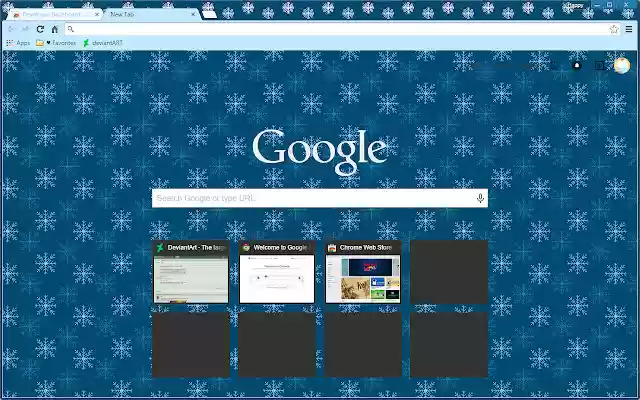Reload the page with the refresh icon

tap(40, 29)
